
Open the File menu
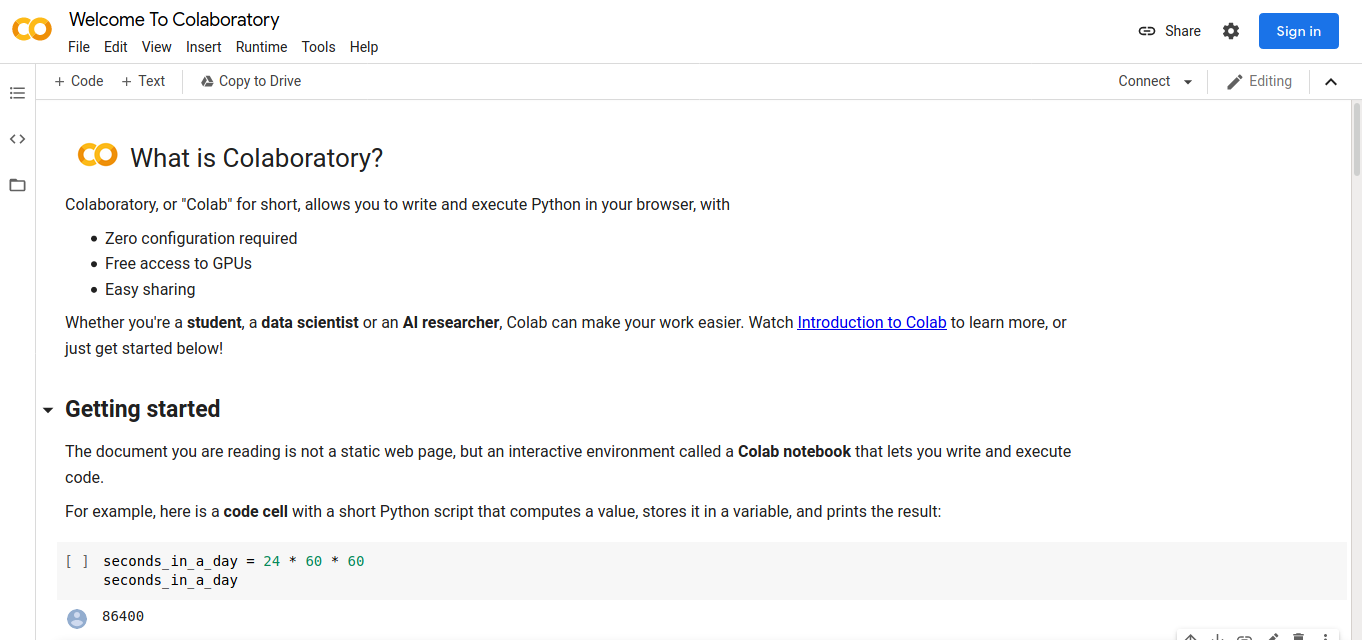79,47
